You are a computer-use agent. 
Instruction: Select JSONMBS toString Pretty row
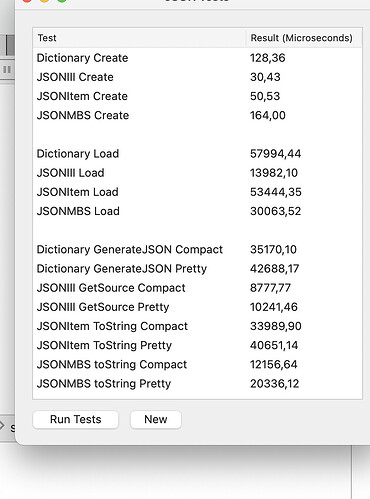pyautogui.click(x=197, y=384)
